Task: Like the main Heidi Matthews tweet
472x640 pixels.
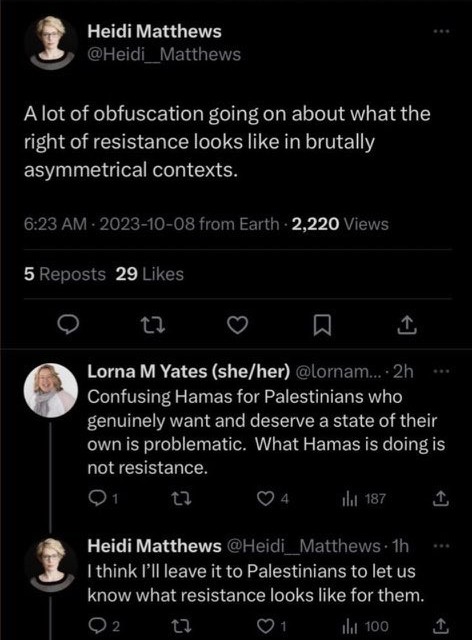Action: pos(238,325)
